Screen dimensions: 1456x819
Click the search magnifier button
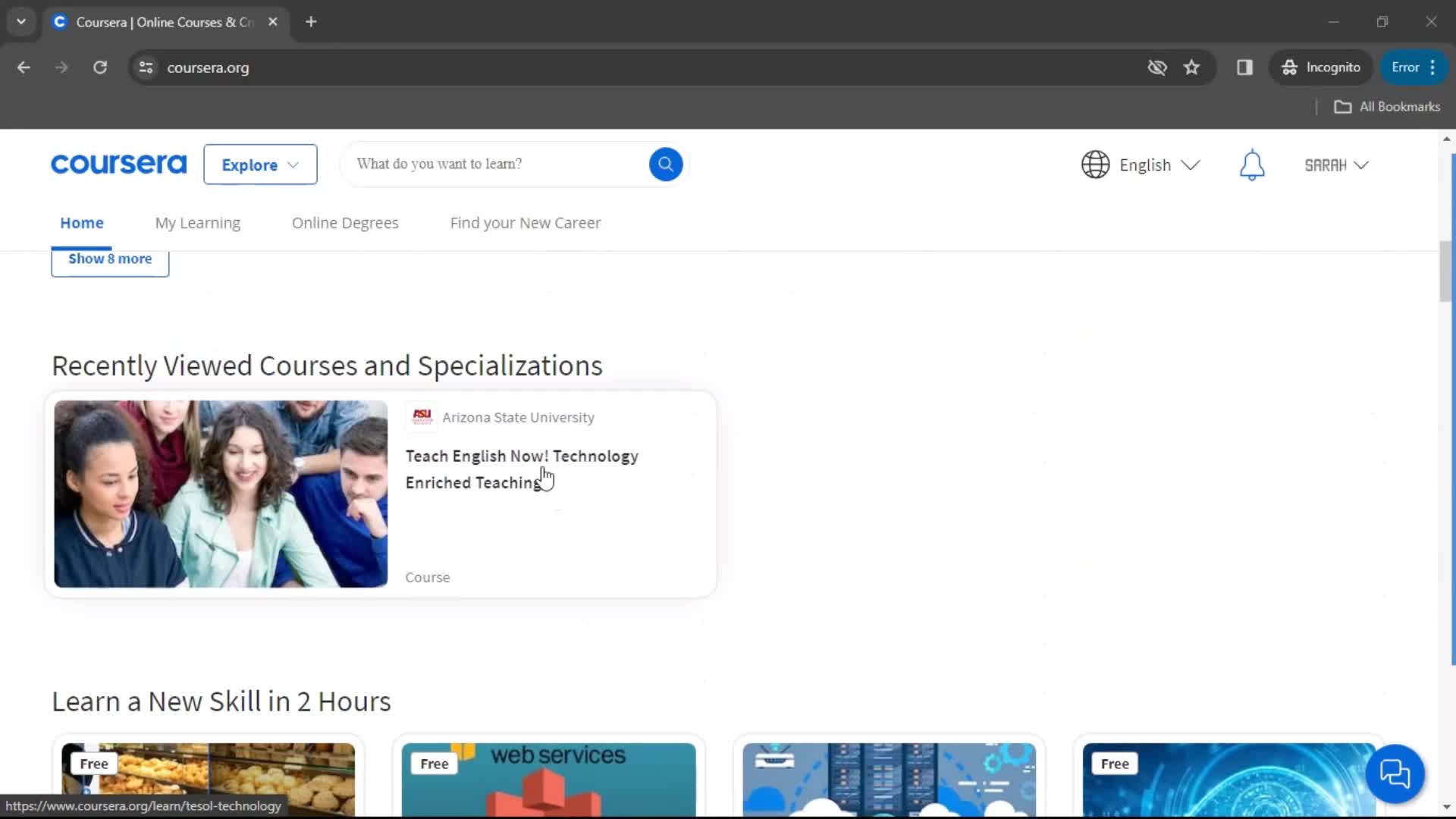665,164
